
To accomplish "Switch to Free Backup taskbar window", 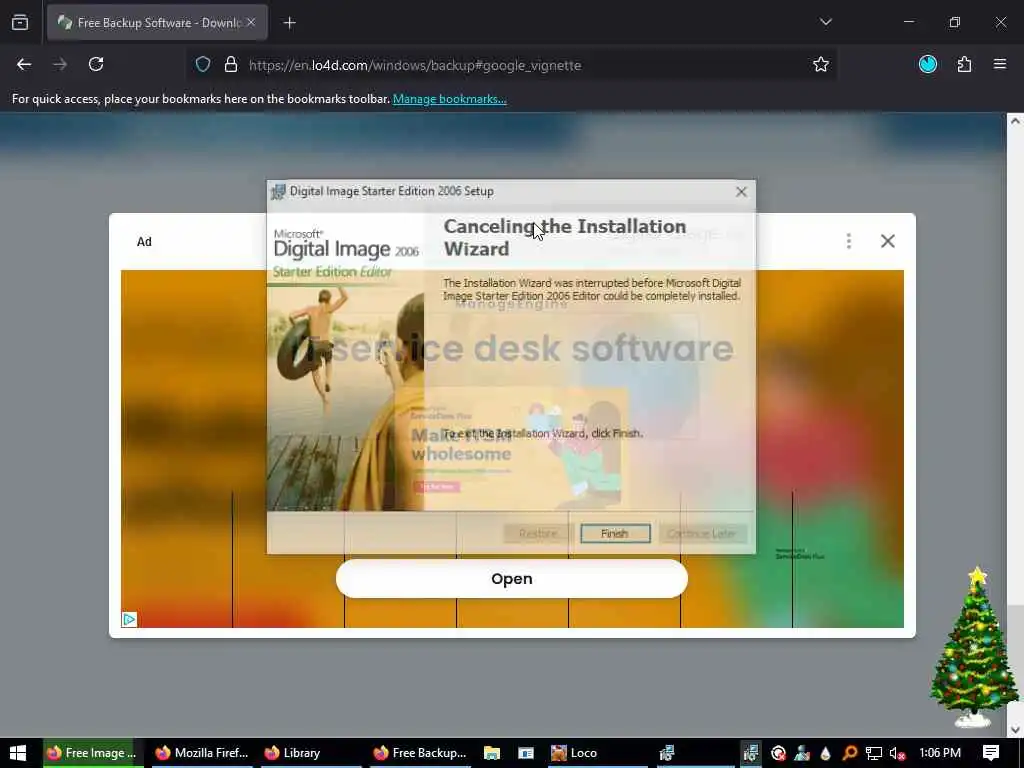I will [419, 752].
